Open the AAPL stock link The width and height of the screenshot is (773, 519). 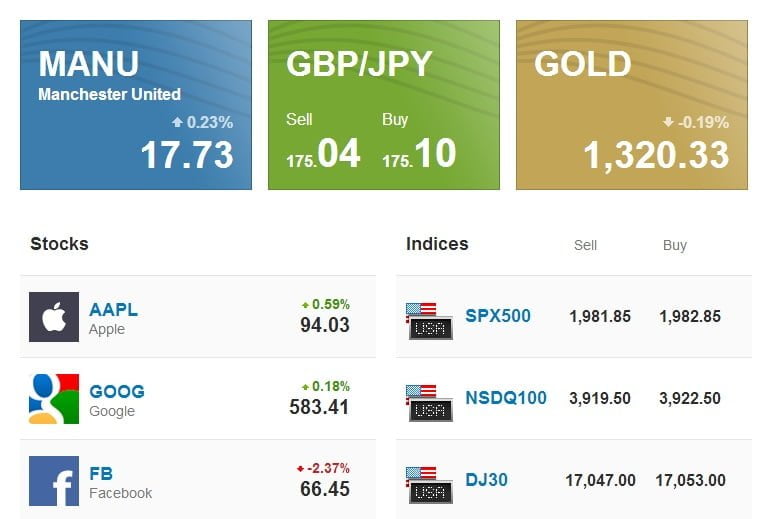113,309
